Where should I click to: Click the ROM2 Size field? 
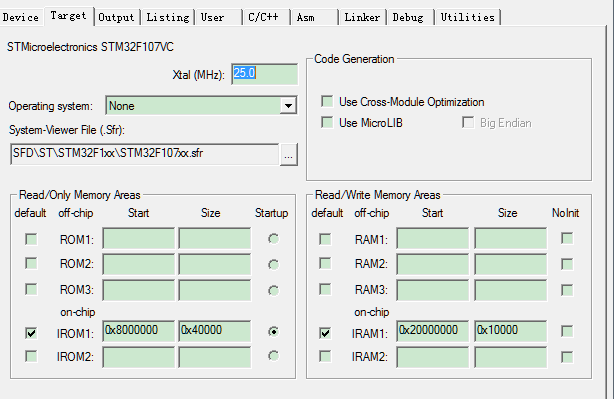(x=215, y=264)
